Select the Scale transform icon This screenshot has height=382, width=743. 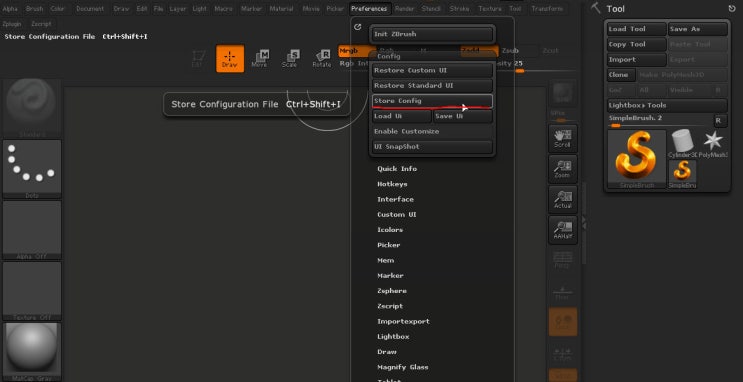(x=290, y=59)
